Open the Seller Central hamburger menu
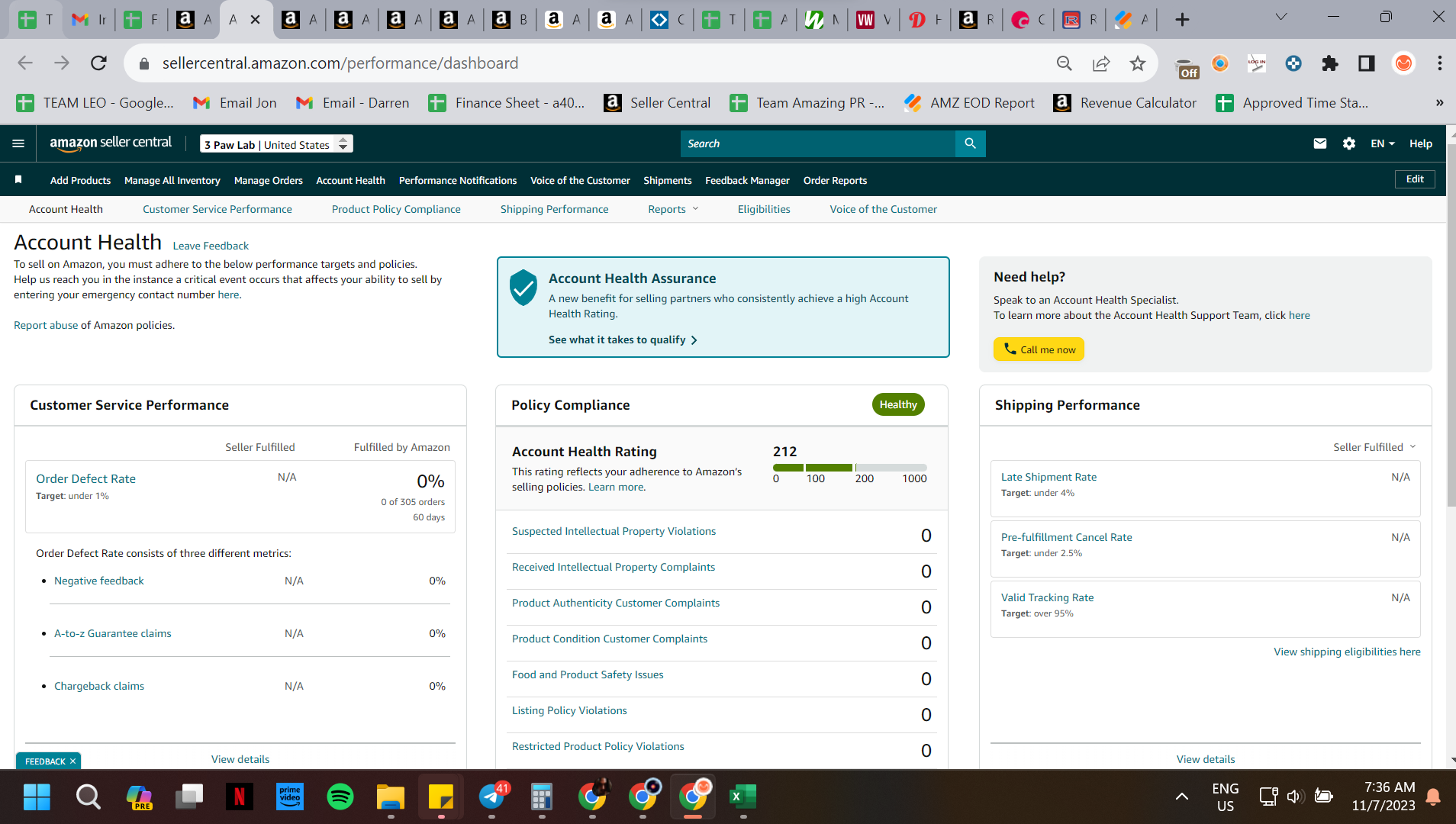 (x=18, y=143)
